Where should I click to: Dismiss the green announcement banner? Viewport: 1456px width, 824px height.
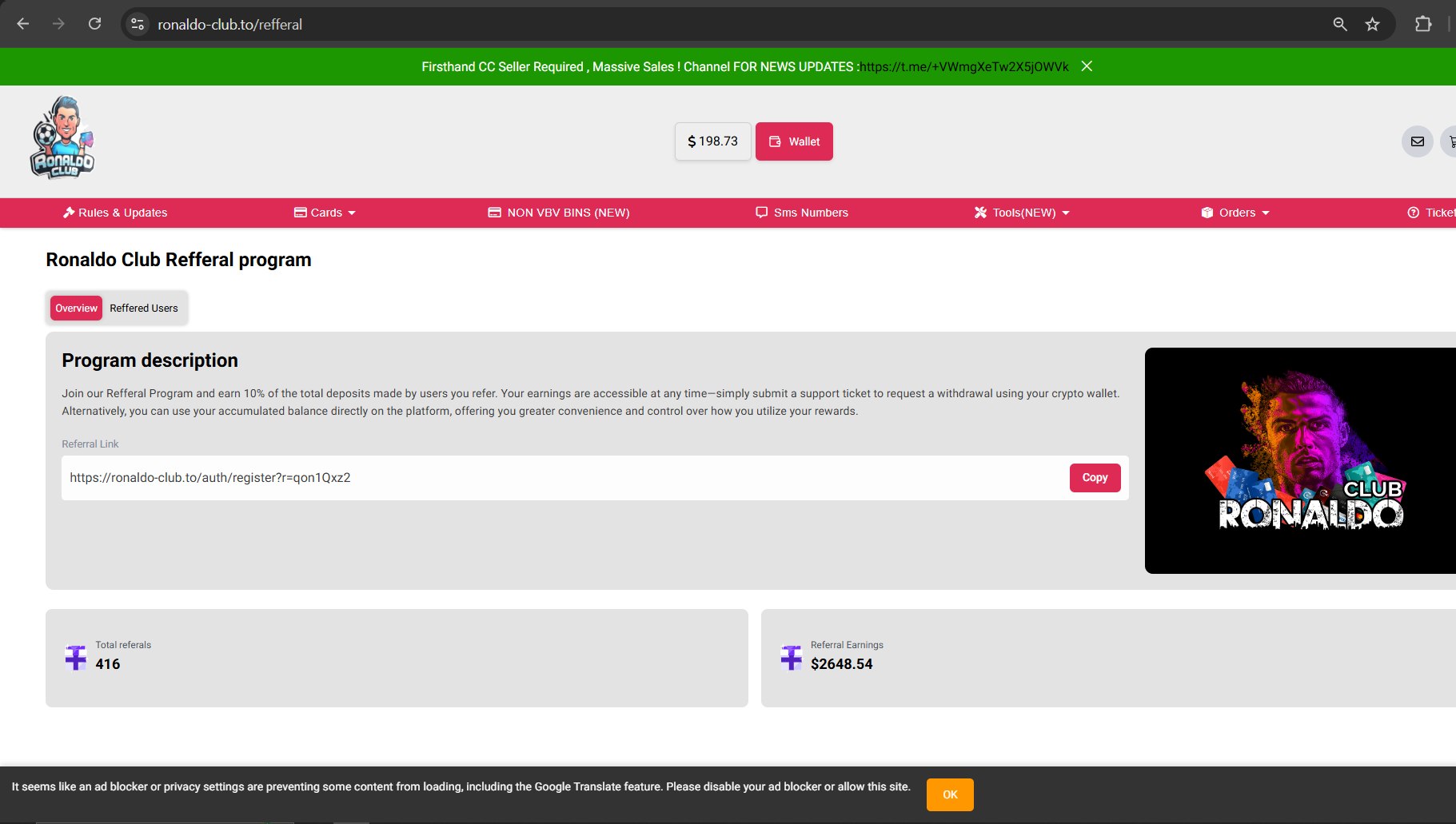coord(1087,66)
